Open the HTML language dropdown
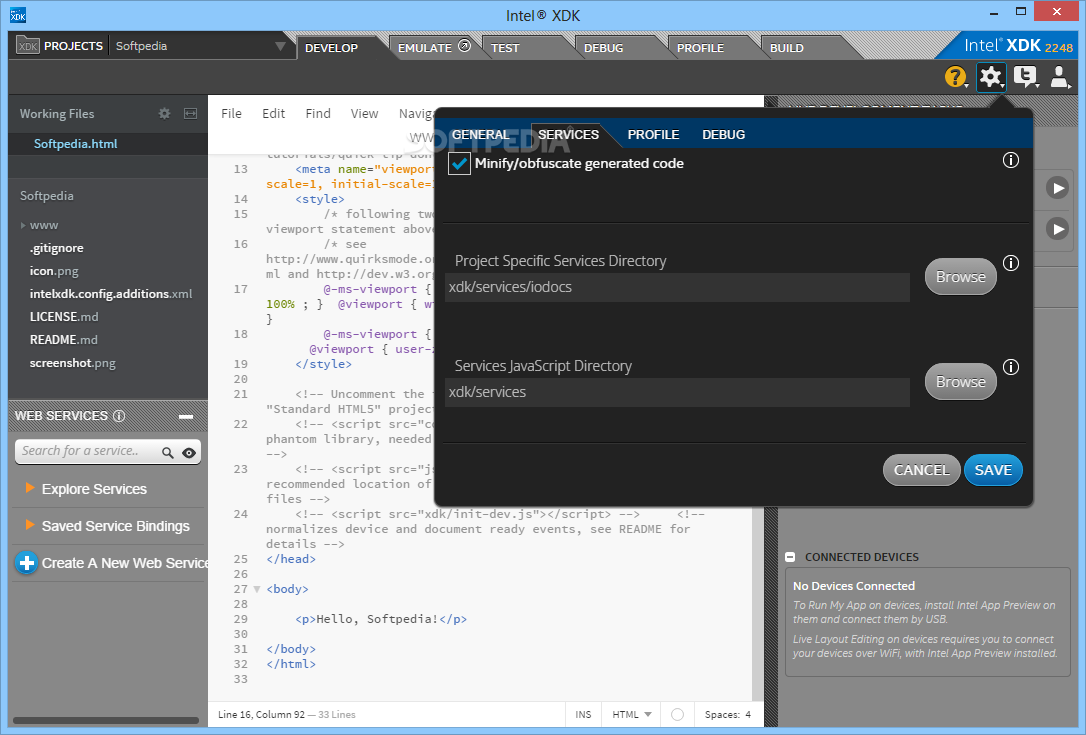The image size is (1086, 735). coord(632,714)
